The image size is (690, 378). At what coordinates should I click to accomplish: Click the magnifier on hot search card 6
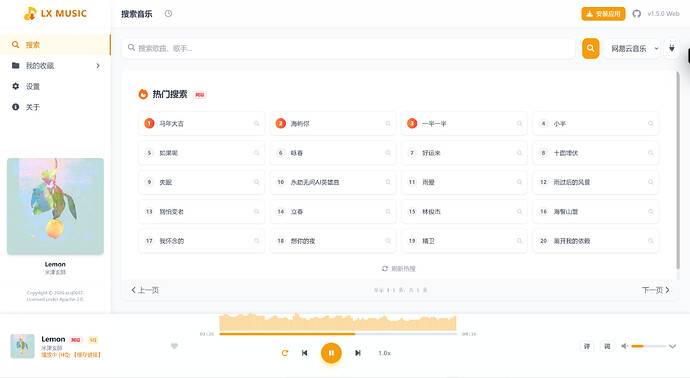click(x=388, y=153)
